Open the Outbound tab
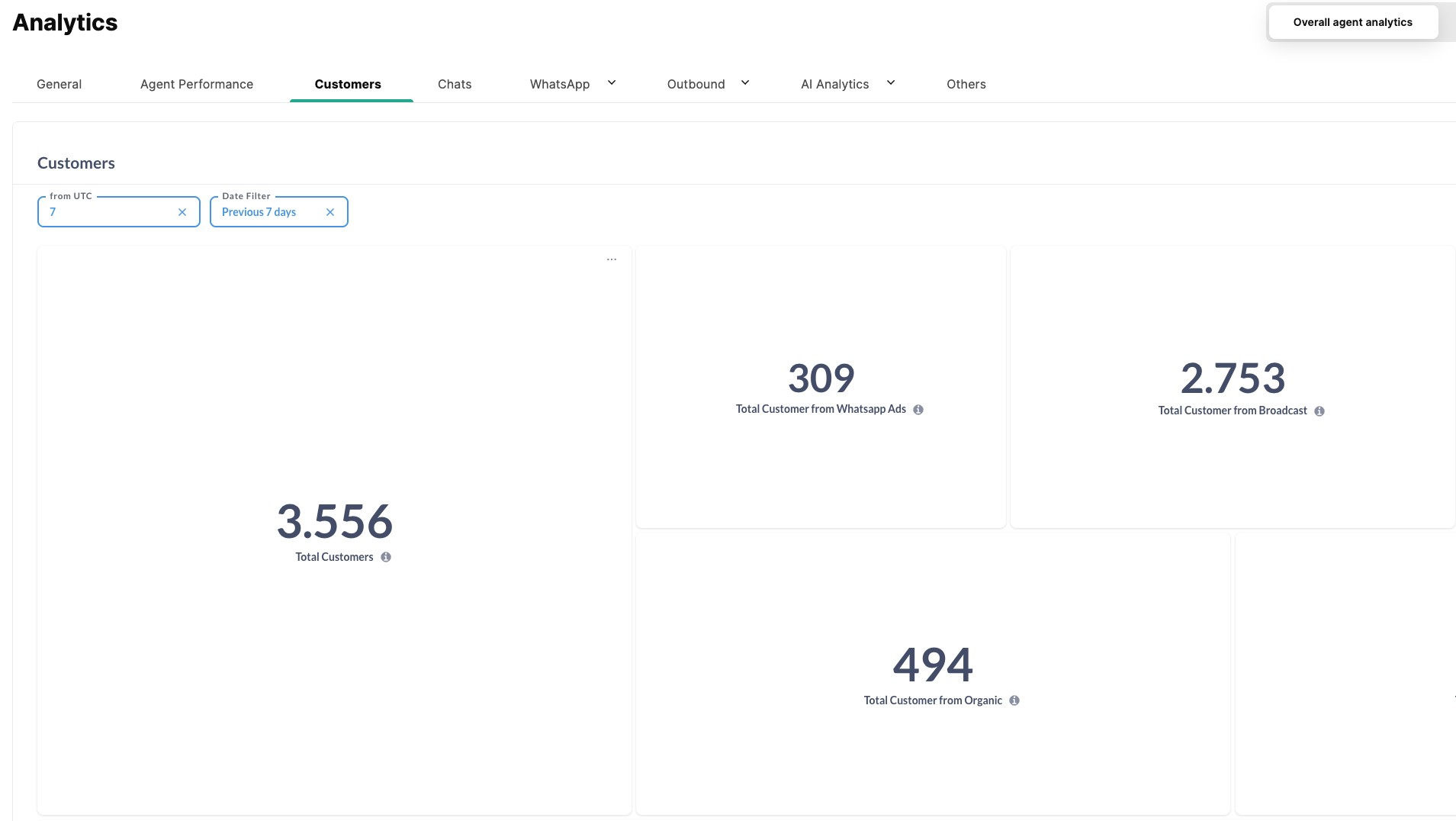The image size is (1456, 821). [x=696, y=84]
